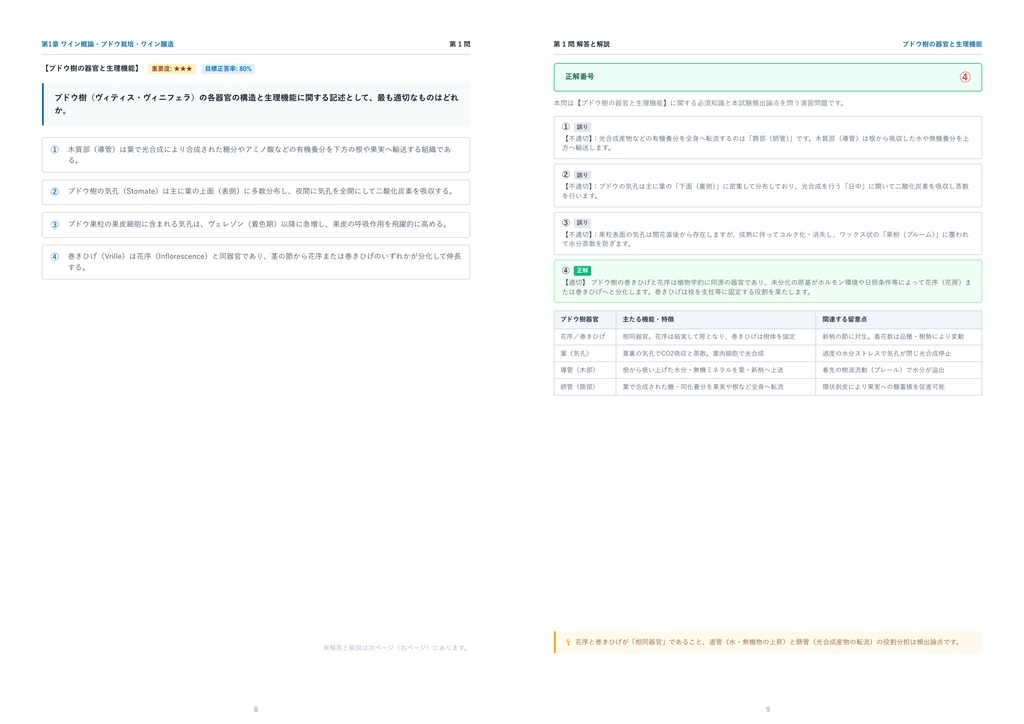Select answer option ② about Stomate
The width and height of the screenshot is (1024, 724).
tap(256, 192)
